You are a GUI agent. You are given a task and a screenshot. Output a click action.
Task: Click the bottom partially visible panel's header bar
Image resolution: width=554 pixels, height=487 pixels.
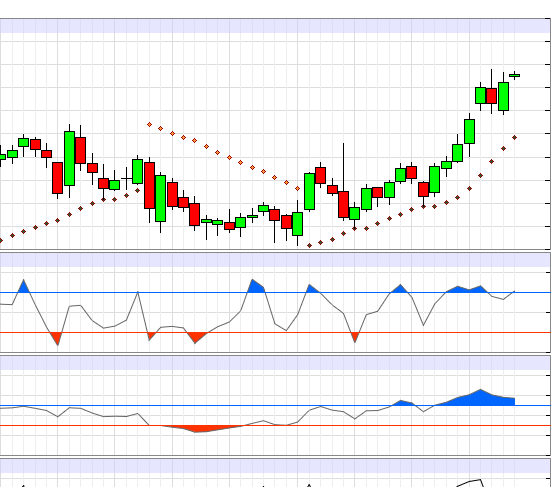pos(275,466)
